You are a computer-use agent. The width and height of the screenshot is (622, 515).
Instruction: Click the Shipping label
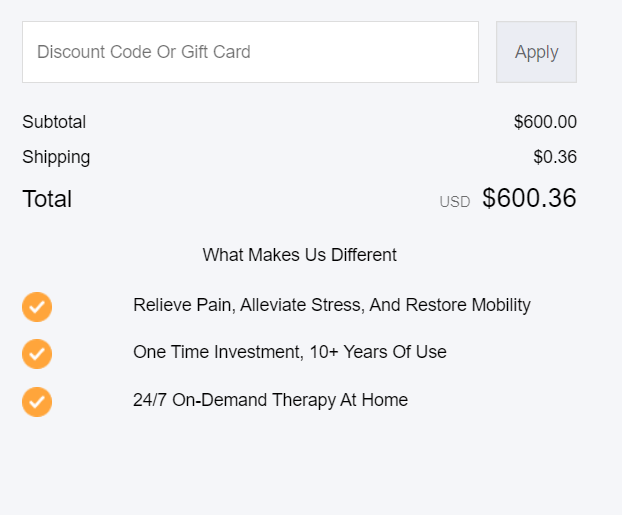(x=56, y=157)
